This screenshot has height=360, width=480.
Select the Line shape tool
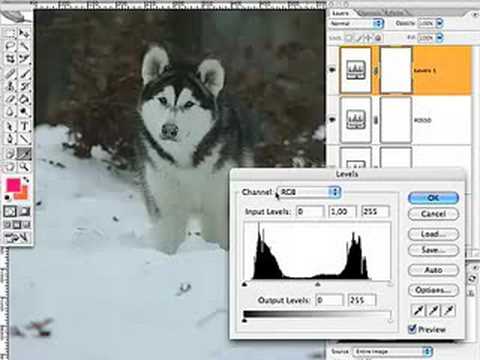24,139
